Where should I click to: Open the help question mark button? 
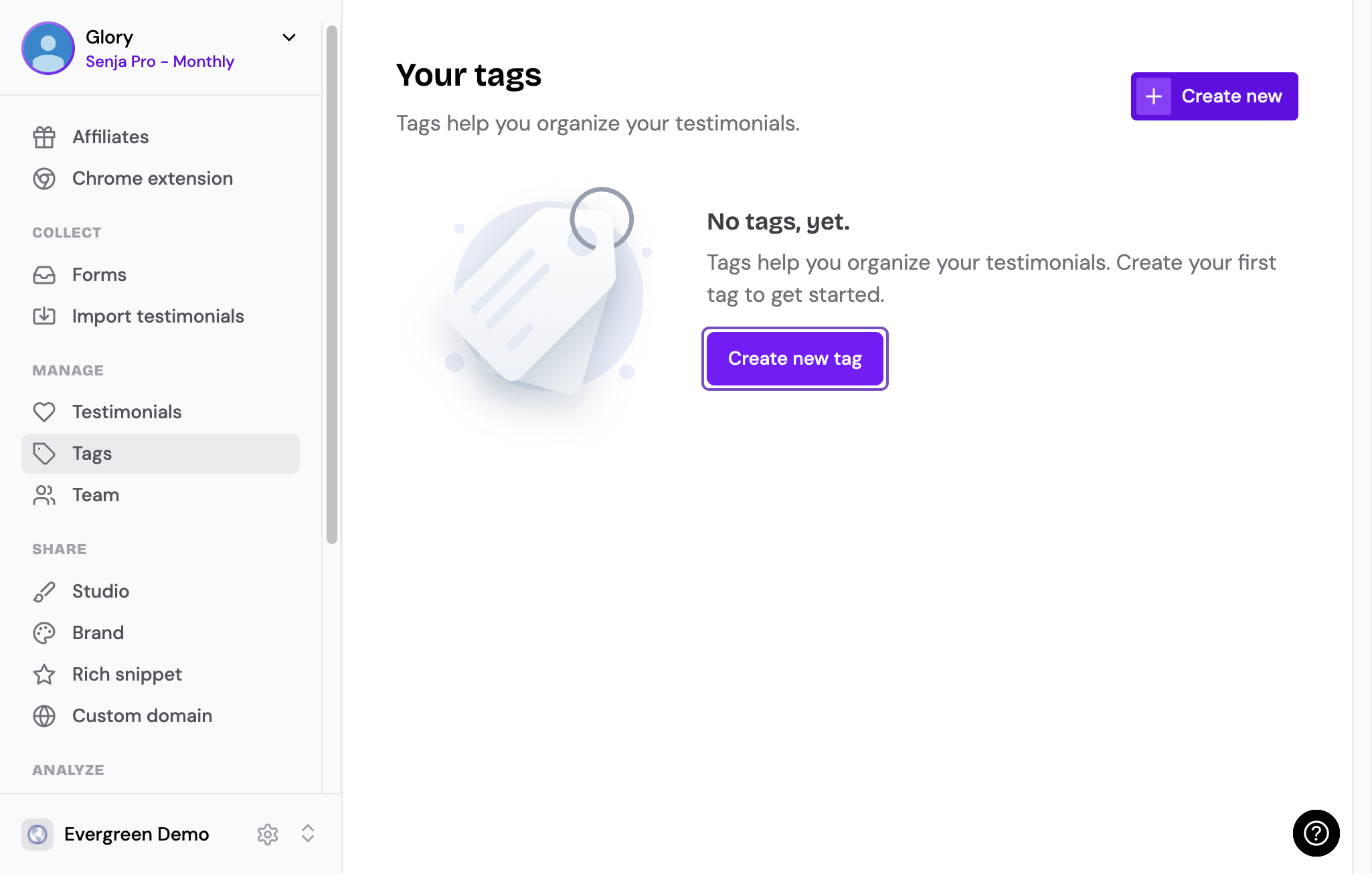pyautogui.click(x=1316, y=833)
